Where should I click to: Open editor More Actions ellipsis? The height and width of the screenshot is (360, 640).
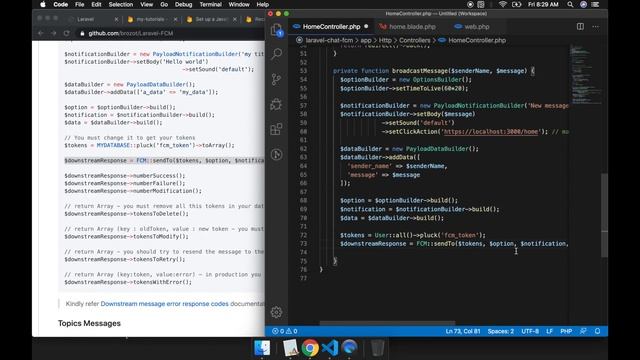pyautogui.click(x=596, y=27)
